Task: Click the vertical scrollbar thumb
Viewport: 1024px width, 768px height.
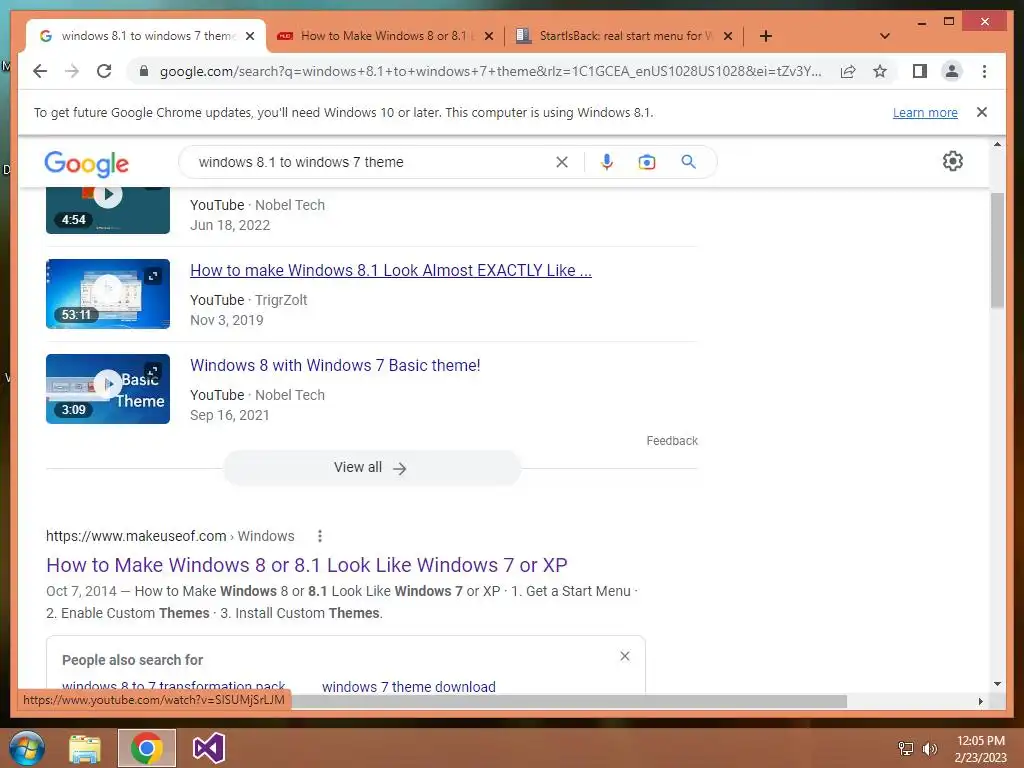Action: [997, 250]
